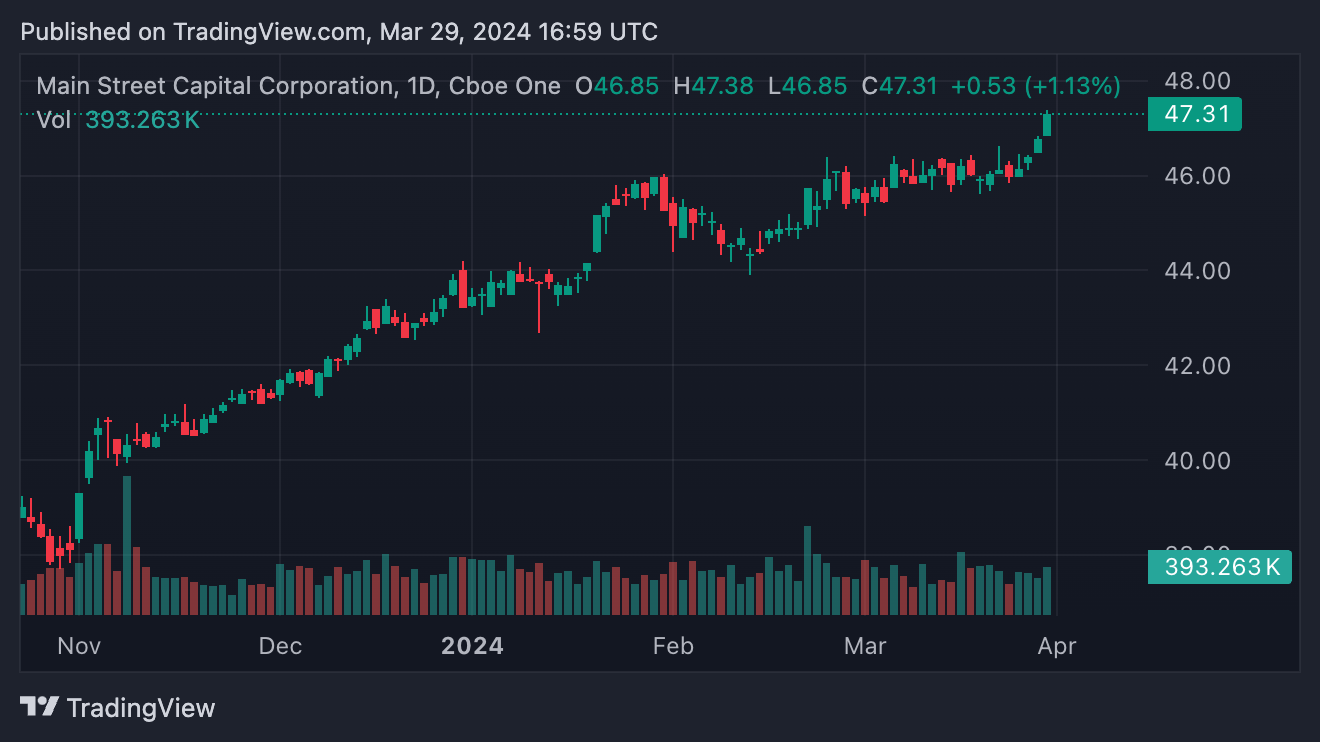Click the Vol indicator legend label
Image resolution: width=1320 pixels, height=742 pixels.
click(54, 120)
